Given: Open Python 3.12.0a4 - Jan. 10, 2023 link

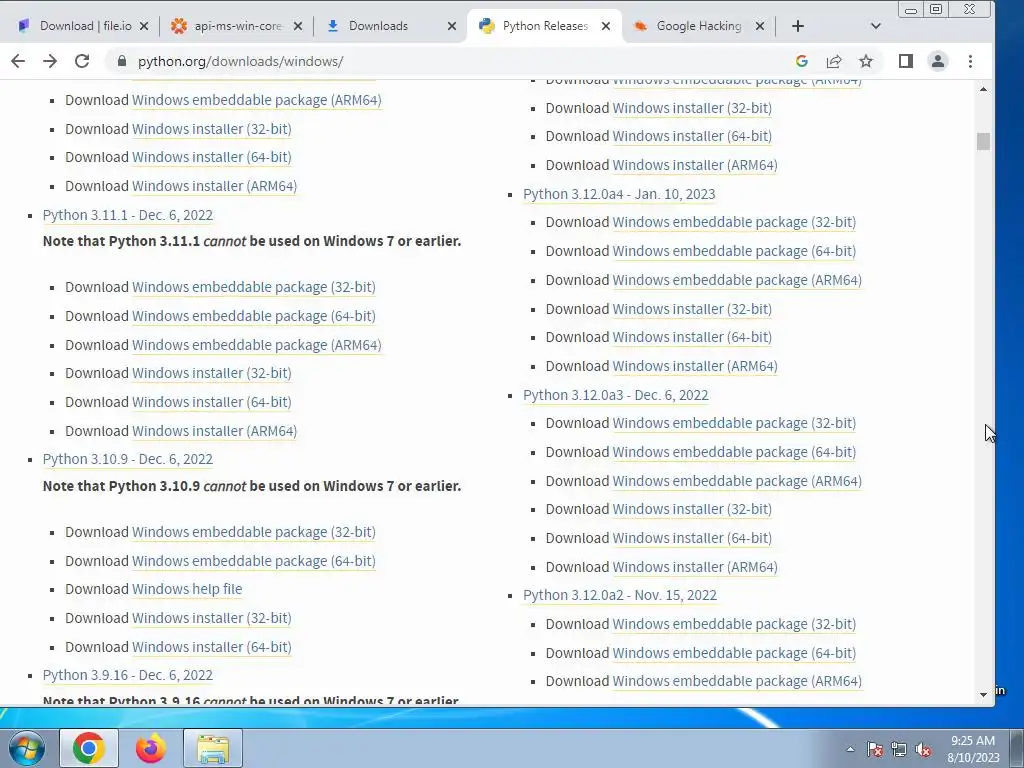Looking at the screenshot, I should (x=619, y=194).
